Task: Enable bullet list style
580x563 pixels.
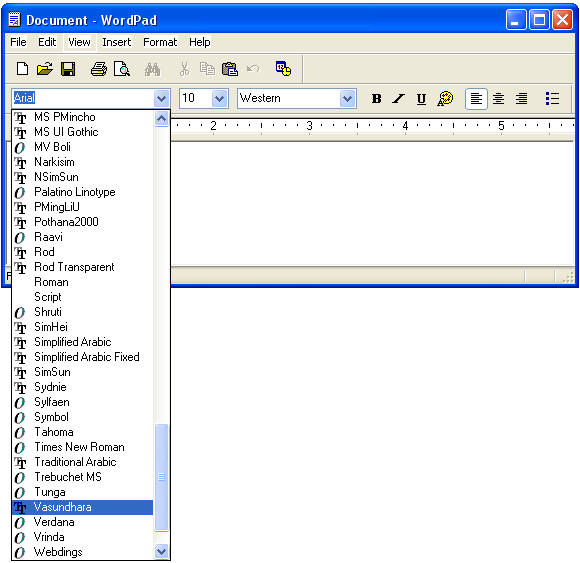Action: pos(552,98)
